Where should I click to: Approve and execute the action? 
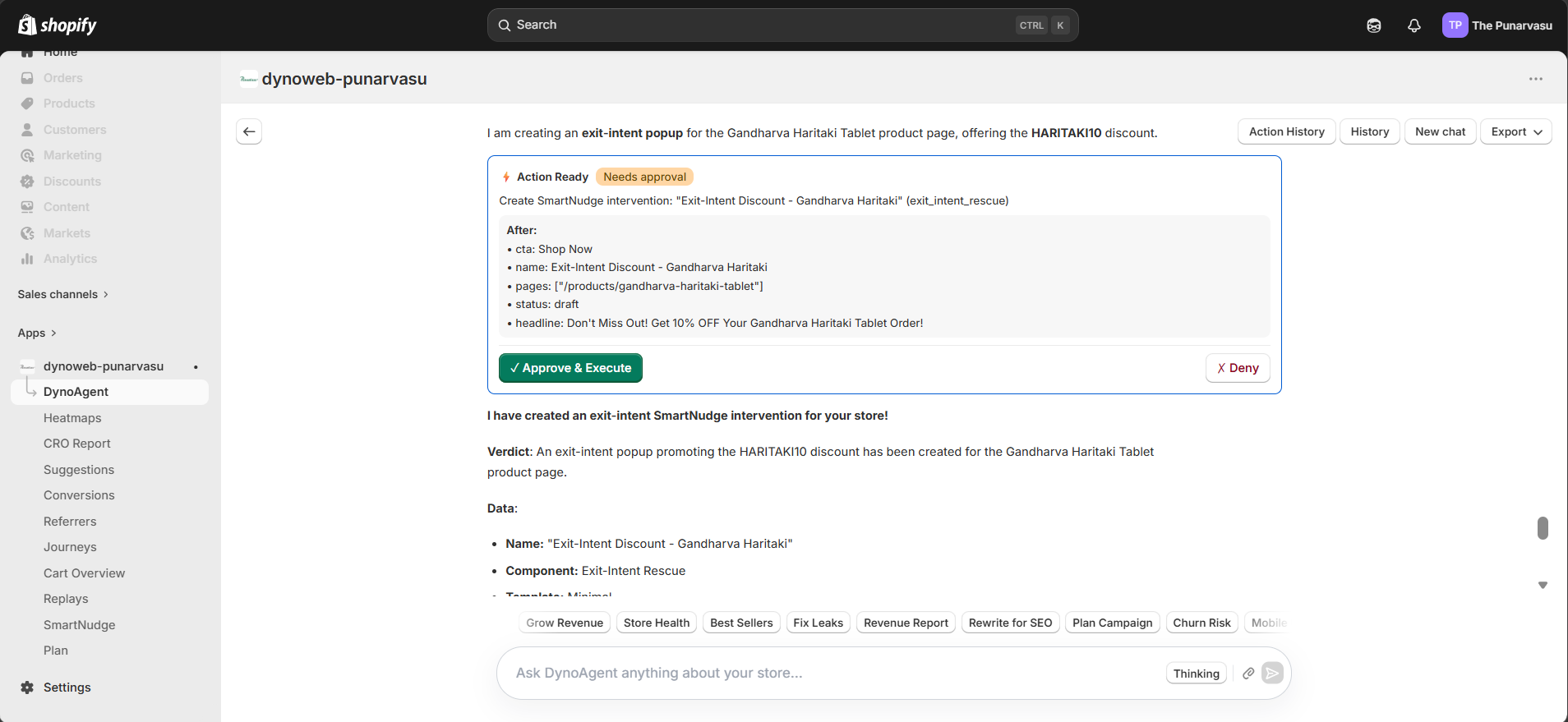570,368
